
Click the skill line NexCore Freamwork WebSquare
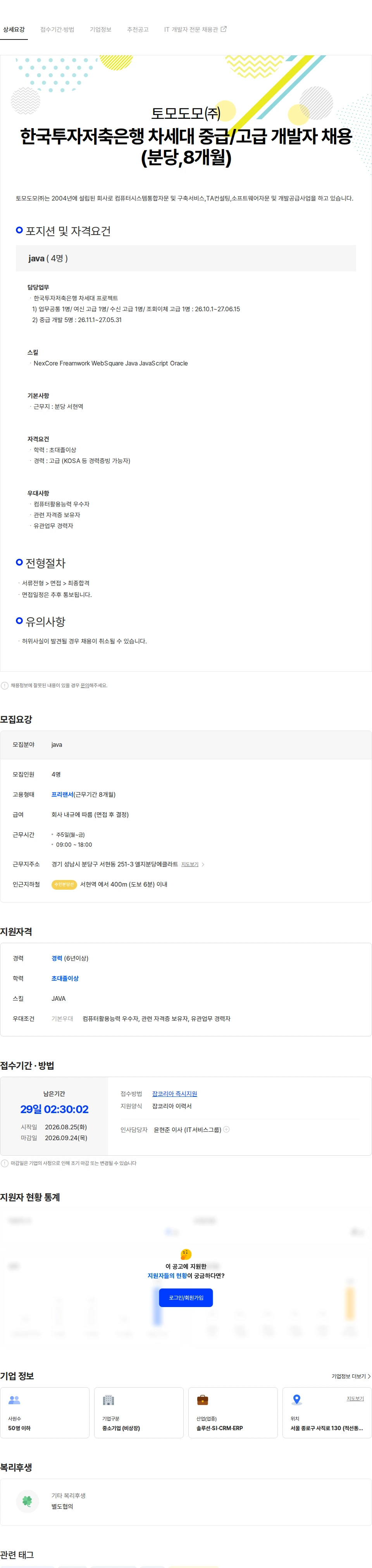tap(110, 364)
